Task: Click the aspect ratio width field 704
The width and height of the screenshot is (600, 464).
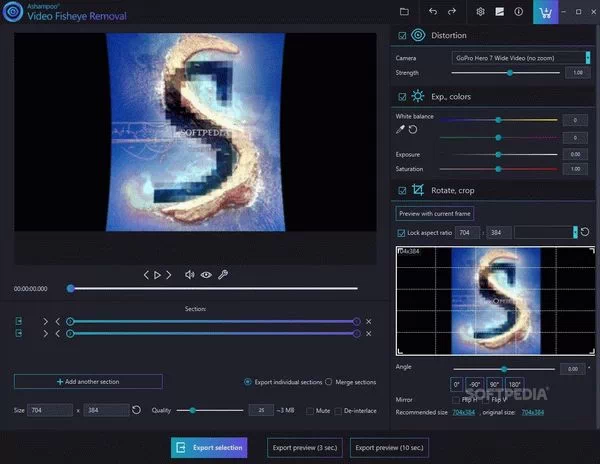Action: 467,232
